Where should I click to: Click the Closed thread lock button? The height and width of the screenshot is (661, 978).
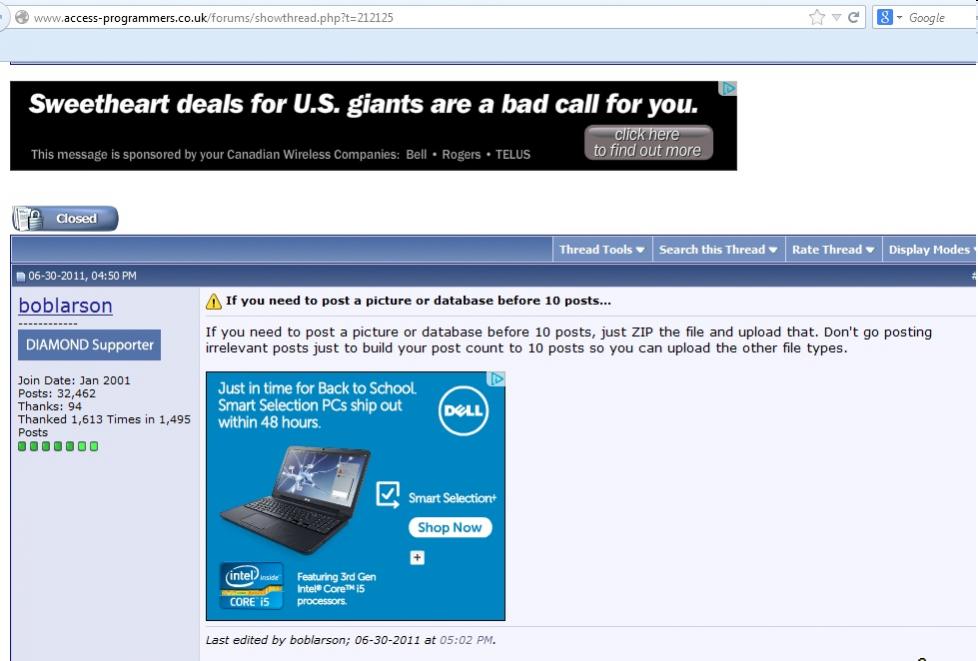click(65, 218)
